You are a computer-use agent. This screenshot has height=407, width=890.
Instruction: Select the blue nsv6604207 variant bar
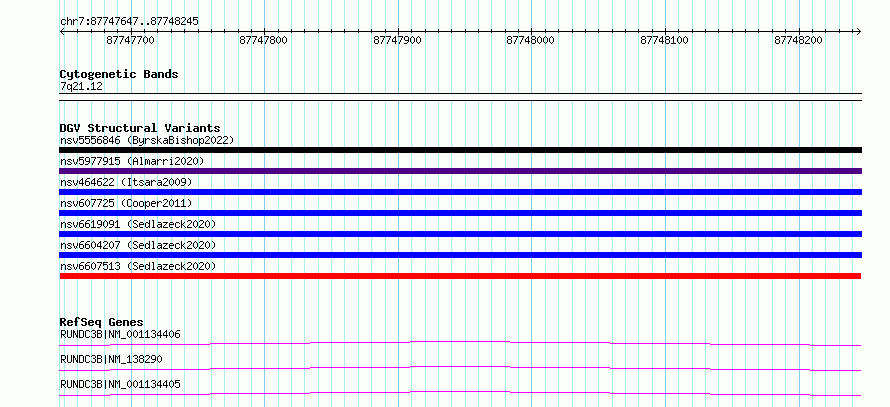coord(460,255)
